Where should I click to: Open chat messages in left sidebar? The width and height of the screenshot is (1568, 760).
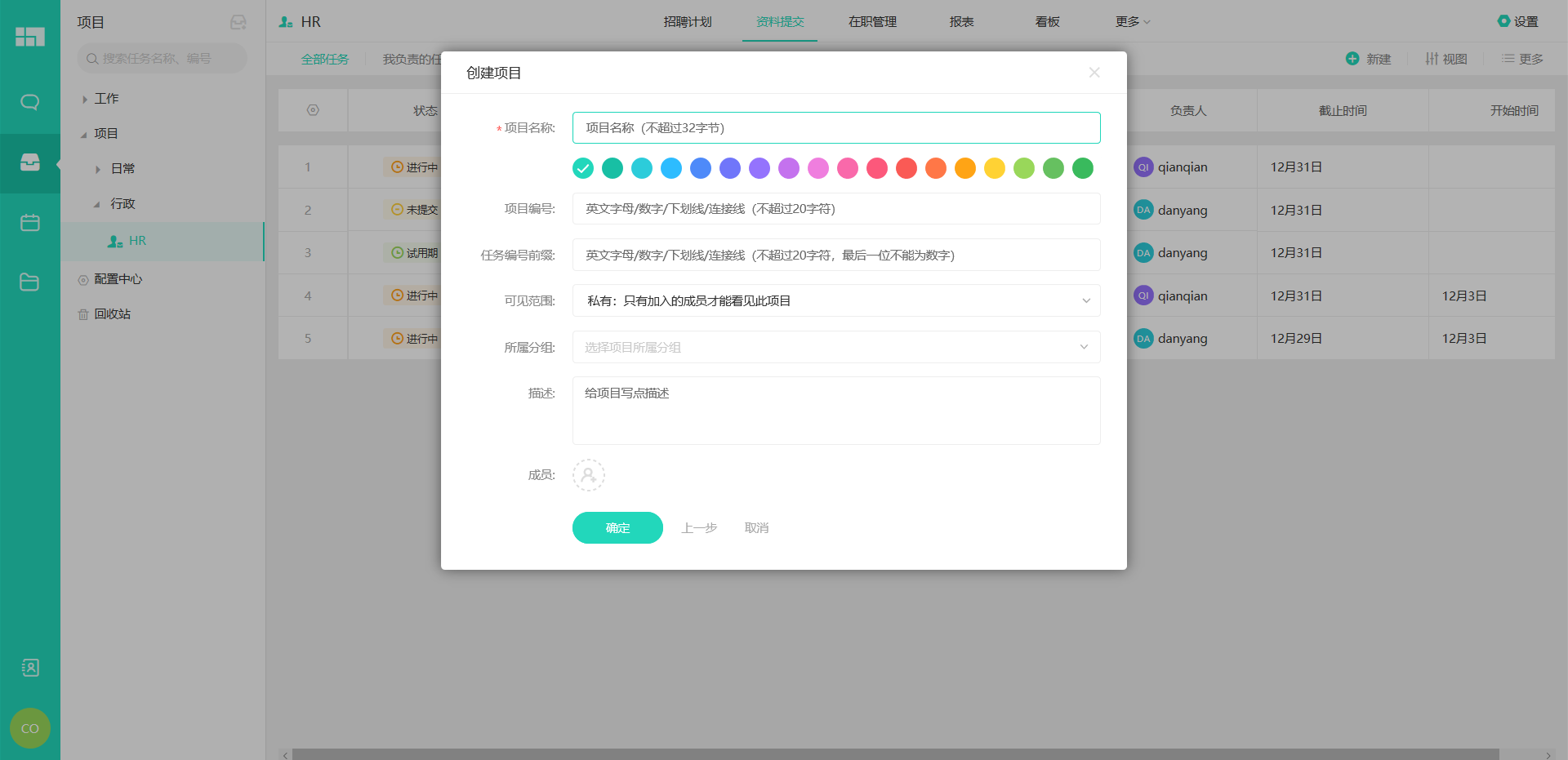30,103
